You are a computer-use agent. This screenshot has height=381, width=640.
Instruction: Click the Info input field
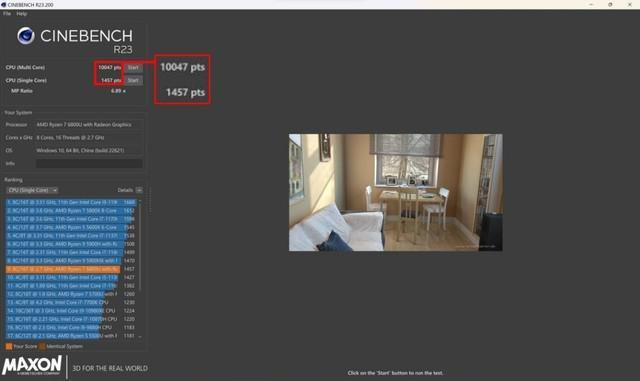[x=89, y=163]
